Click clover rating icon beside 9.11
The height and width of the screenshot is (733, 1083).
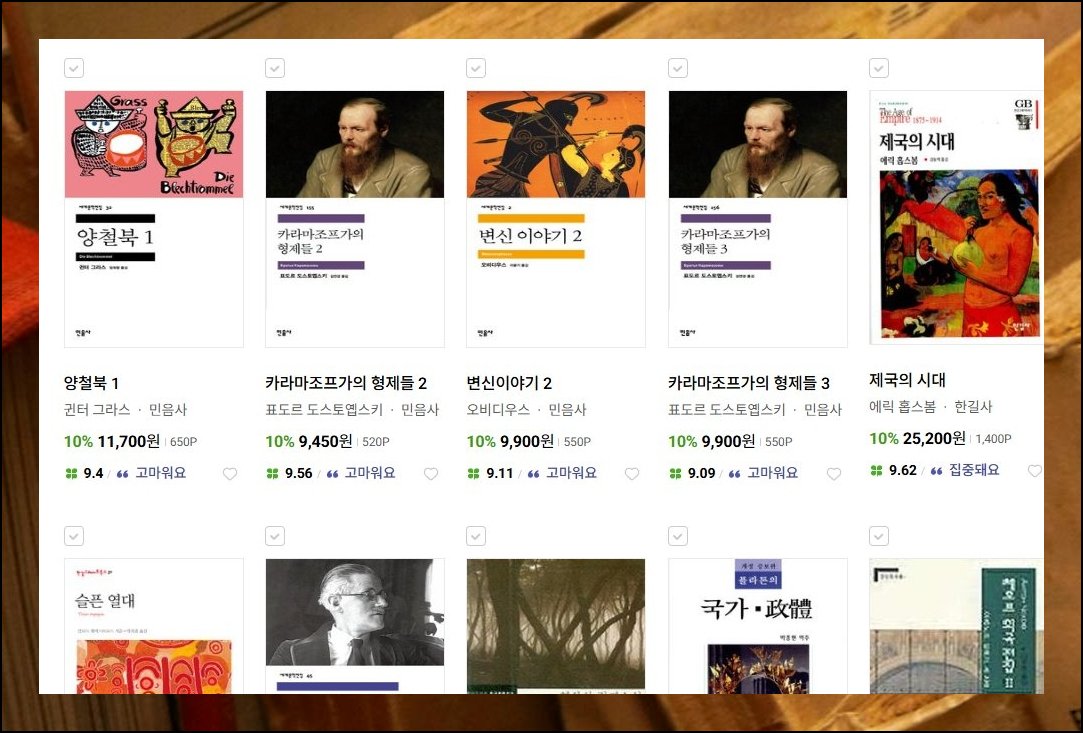pyautogui.click(x=473, y=474)
